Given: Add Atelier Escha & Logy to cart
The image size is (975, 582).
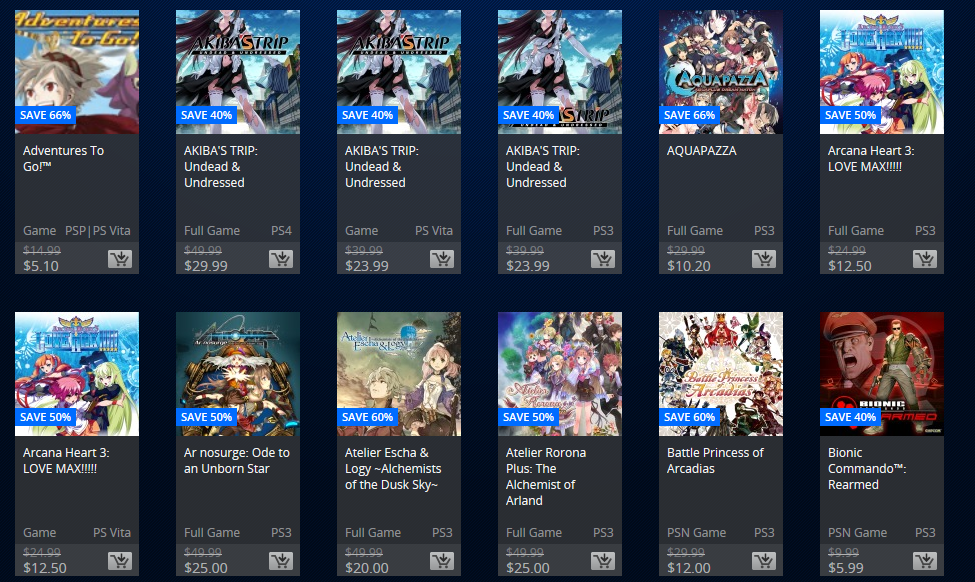Looking at the screenshot, I should pyautogui.click(x=442, y=561).
